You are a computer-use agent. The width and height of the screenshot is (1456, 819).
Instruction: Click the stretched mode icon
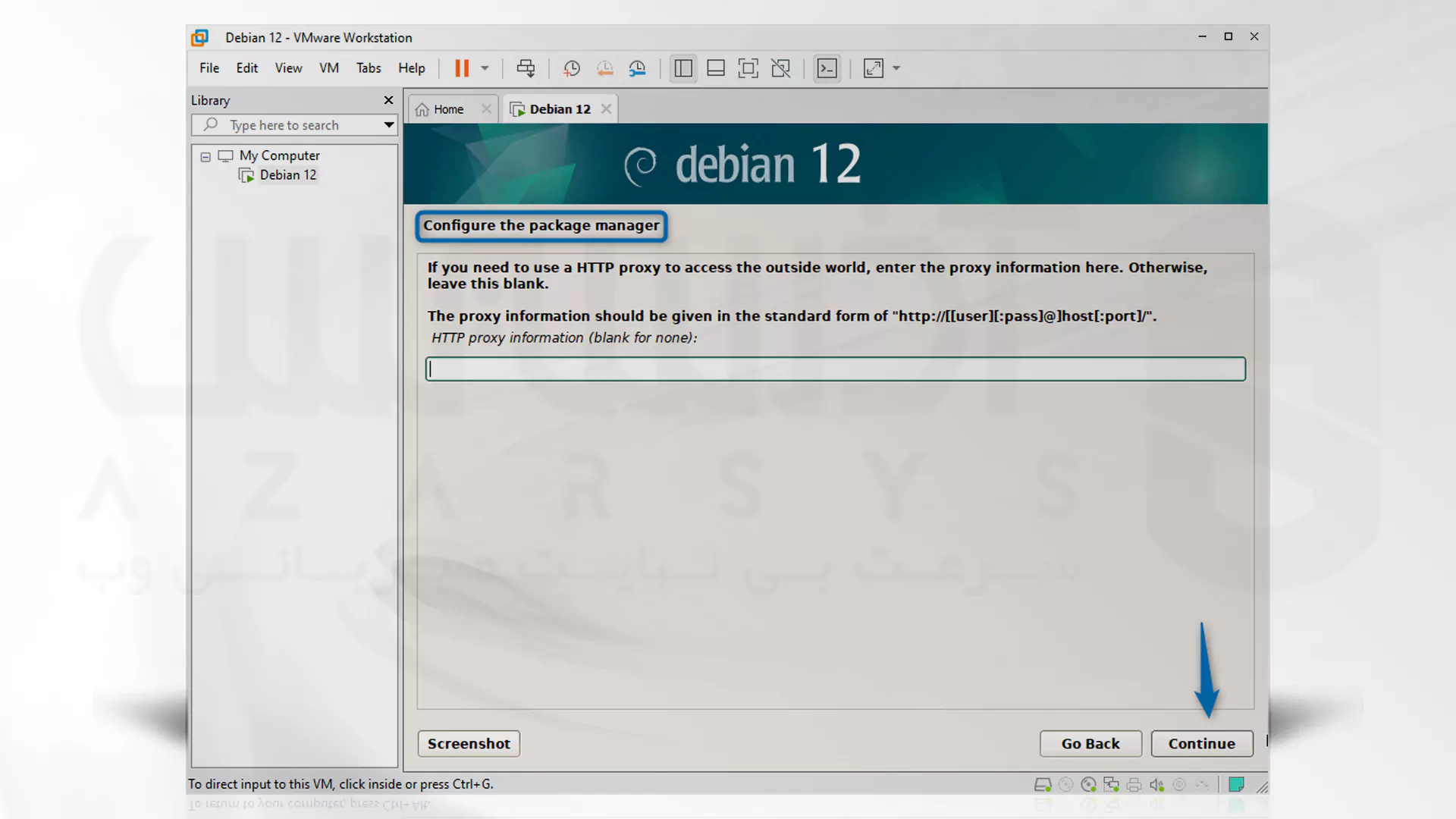click(x=873, y=68)
